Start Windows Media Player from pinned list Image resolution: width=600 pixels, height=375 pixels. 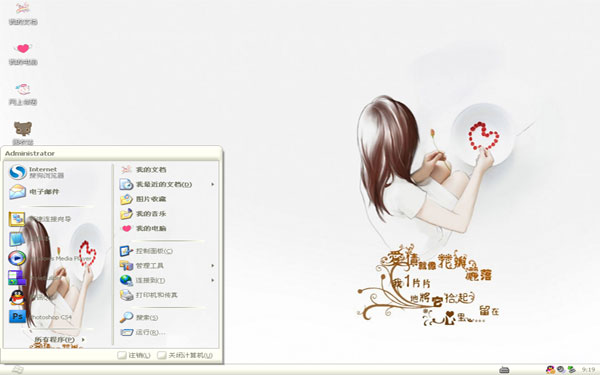tap(50, 258)
